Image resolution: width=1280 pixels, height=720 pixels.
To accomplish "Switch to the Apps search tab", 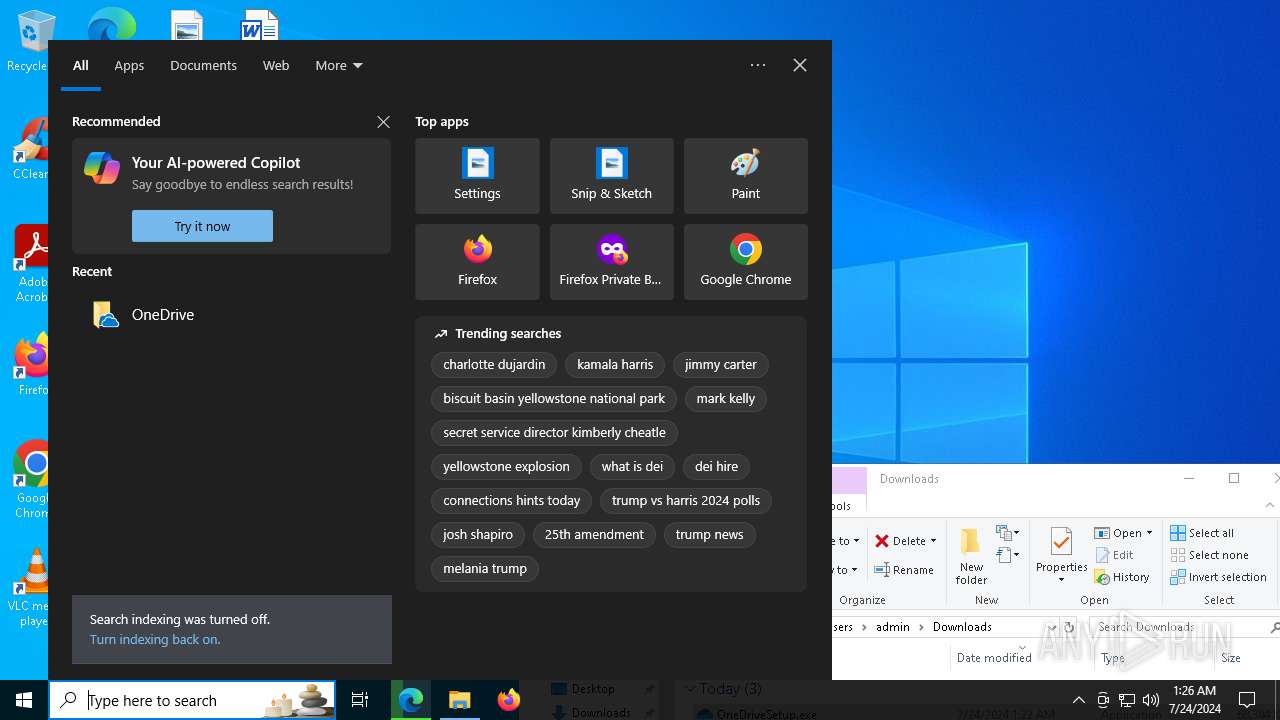I will [129, 65].
